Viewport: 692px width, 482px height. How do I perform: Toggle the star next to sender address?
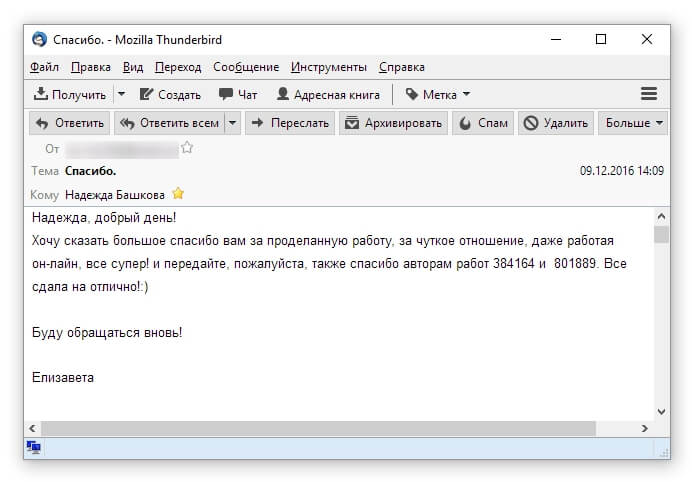tap(187, 147)
